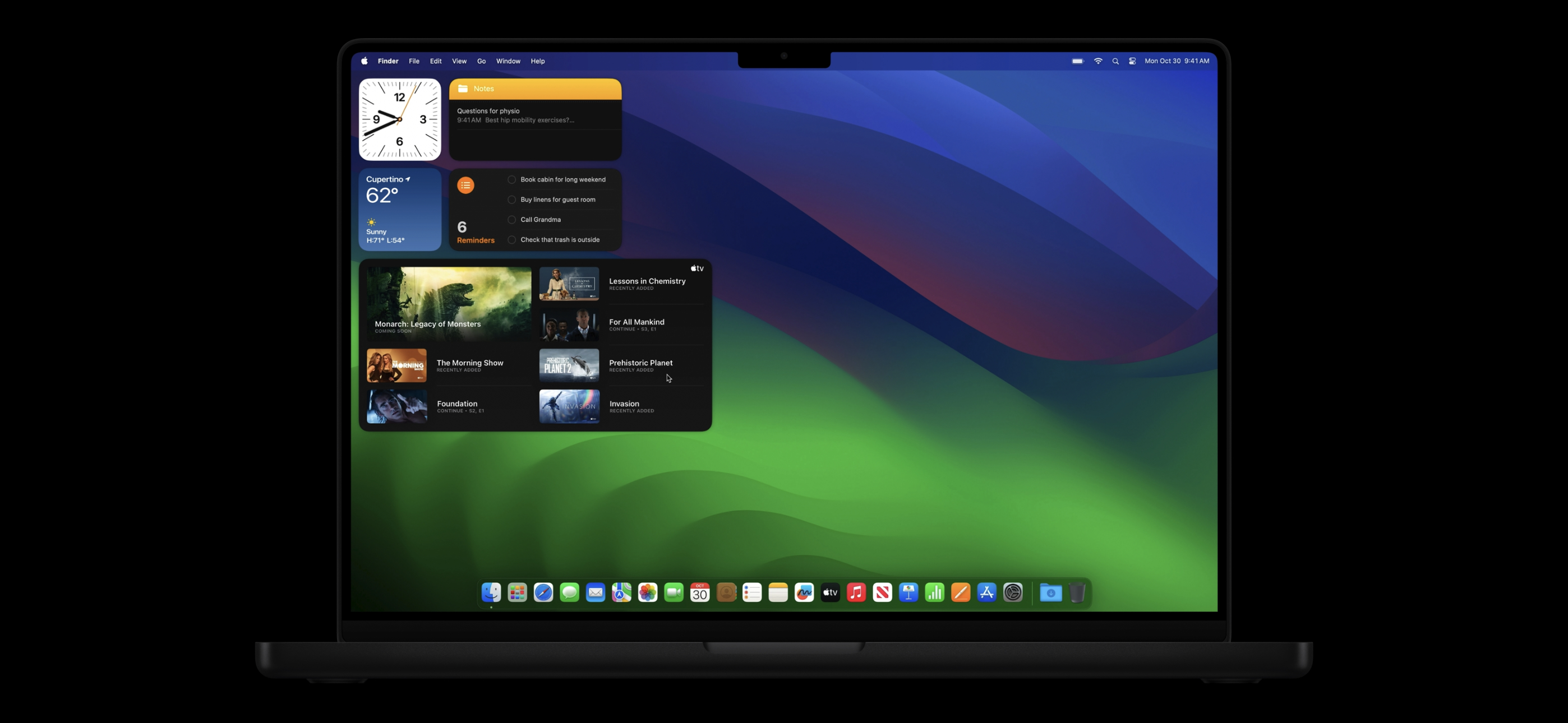The width and height of the screenshot is (1568, 723).
Task: Tick 'Check that trash is outside' reminder
Action: click(x=512, y=240)
